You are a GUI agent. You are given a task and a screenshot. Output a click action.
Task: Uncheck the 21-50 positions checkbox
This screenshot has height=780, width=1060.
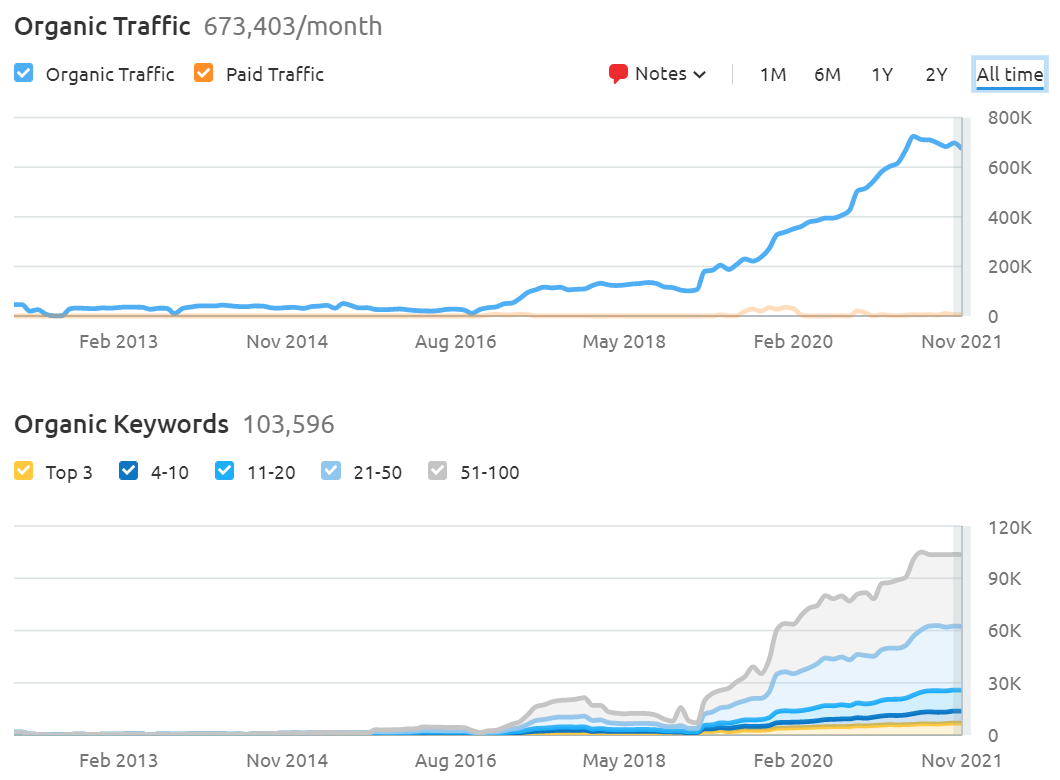click(330, 471)
